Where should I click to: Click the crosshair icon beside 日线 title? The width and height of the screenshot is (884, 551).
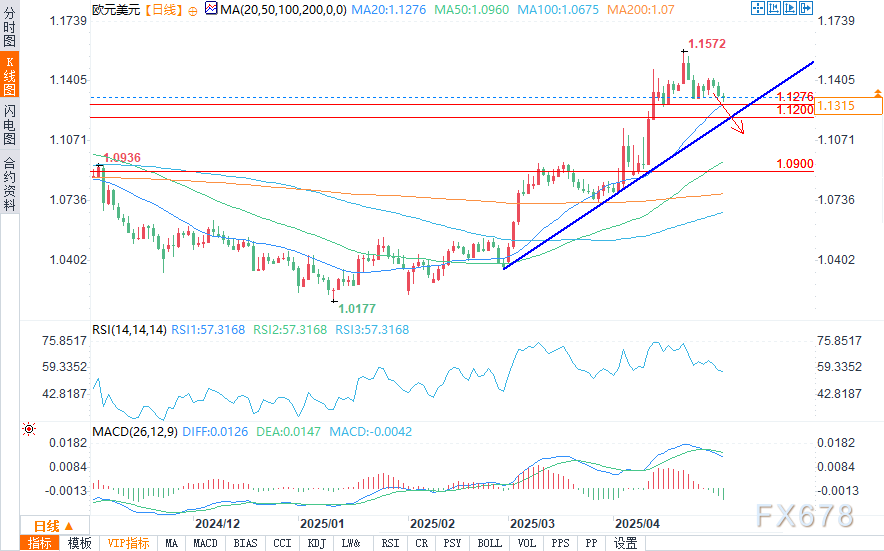click(x=192, y=11)
